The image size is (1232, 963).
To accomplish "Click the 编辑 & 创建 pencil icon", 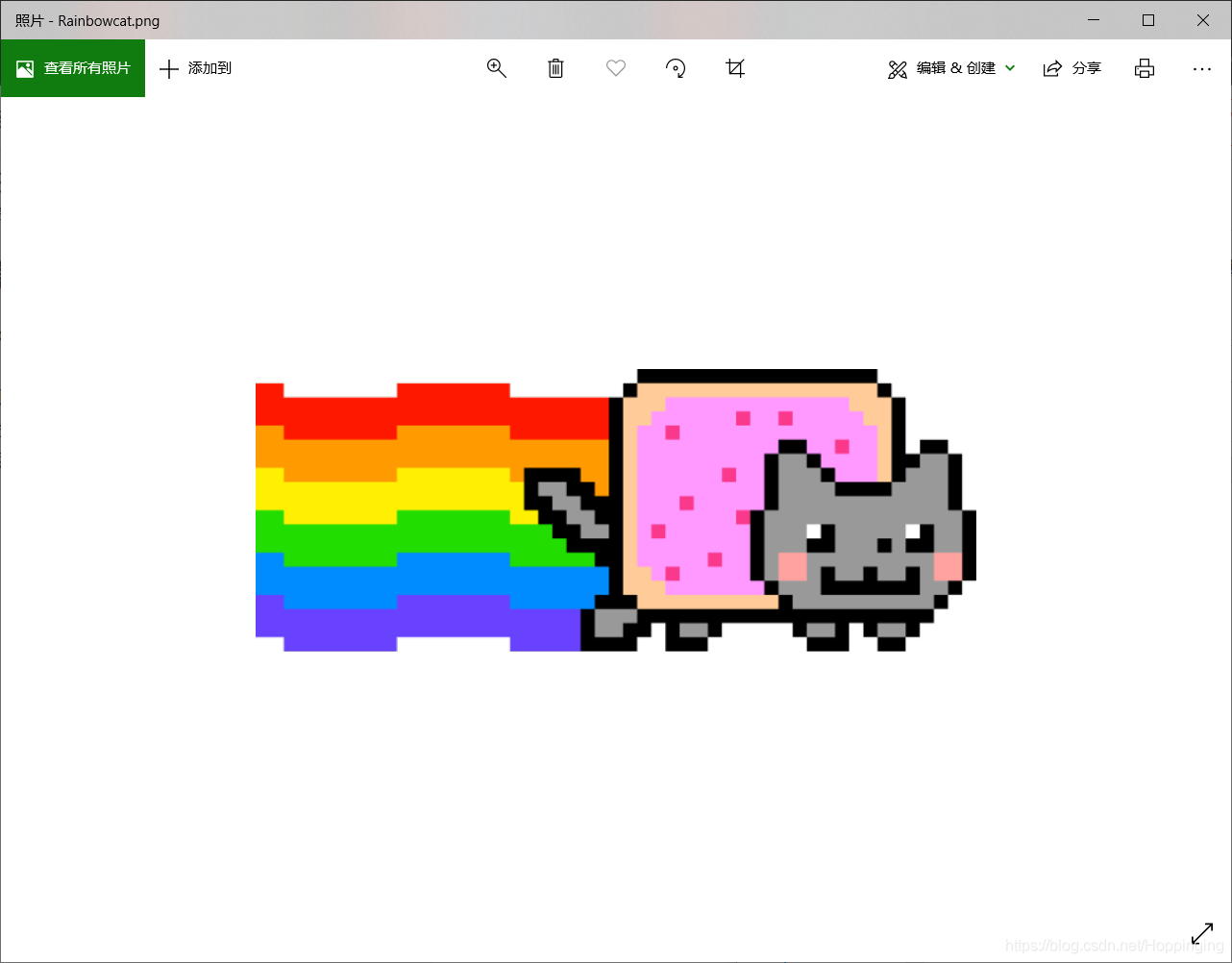I will (898, 68).
